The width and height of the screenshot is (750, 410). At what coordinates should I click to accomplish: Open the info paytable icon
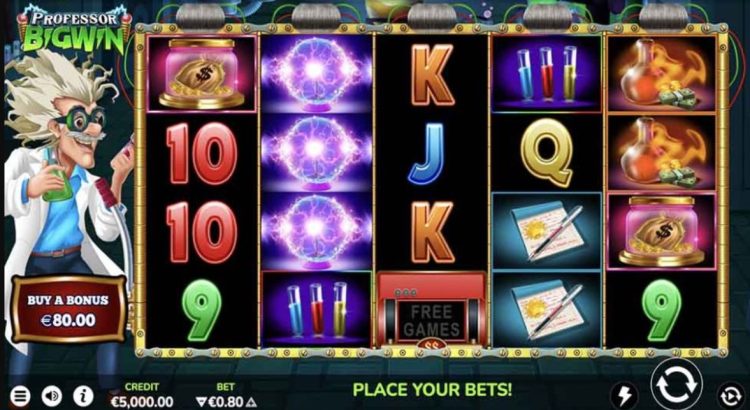(x=83, y=396)
